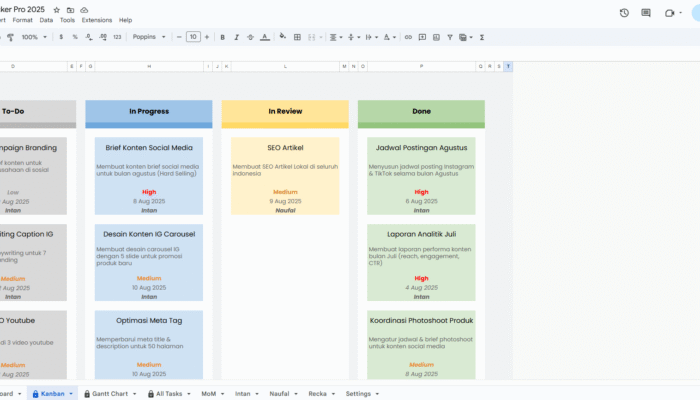Select Laporan Analitik Juli card title
This screenshot has height=400, width=700.
tap(421, 234)
